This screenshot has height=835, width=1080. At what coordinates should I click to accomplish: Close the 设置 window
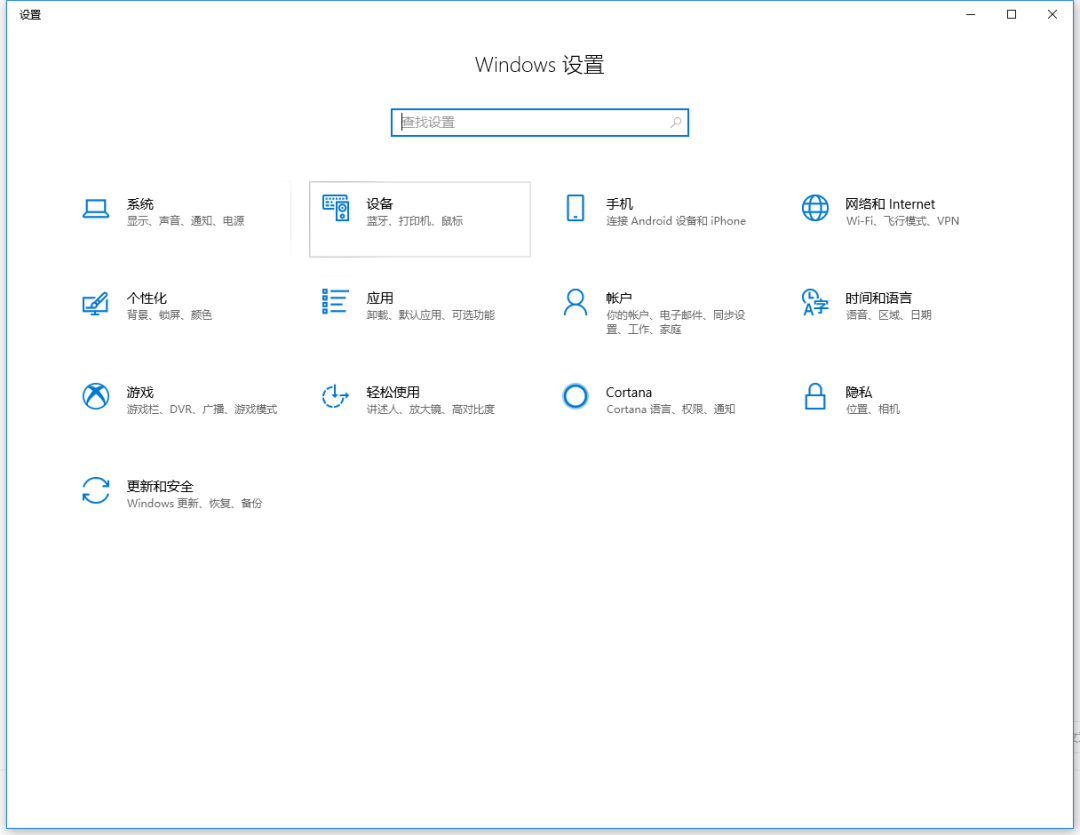[x=1052, y=14]
